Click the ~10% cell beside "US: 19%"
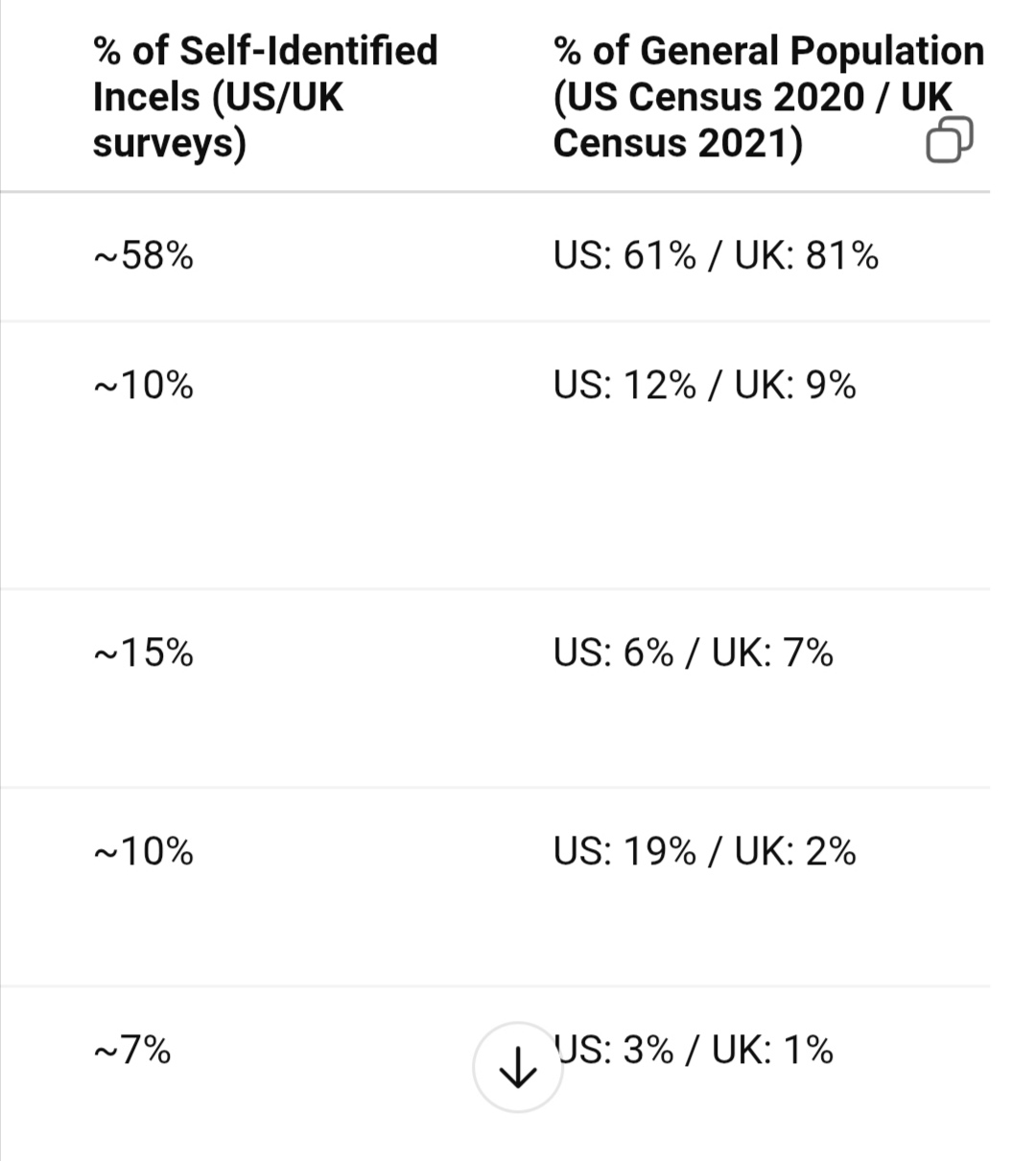1036x1161 pixels. click(x=144, y=852)
